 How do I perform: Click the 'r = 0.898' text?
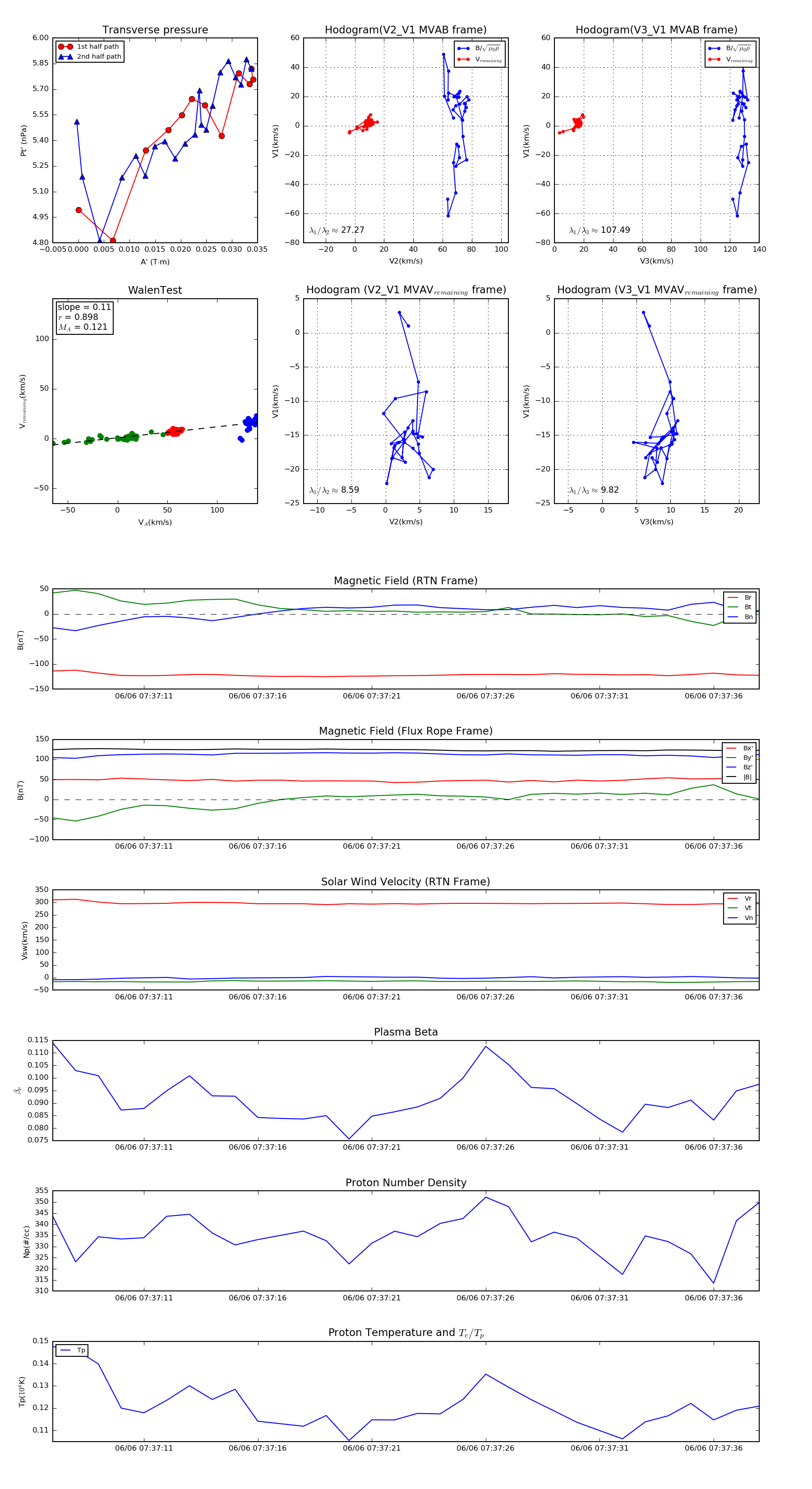(78, 317)
